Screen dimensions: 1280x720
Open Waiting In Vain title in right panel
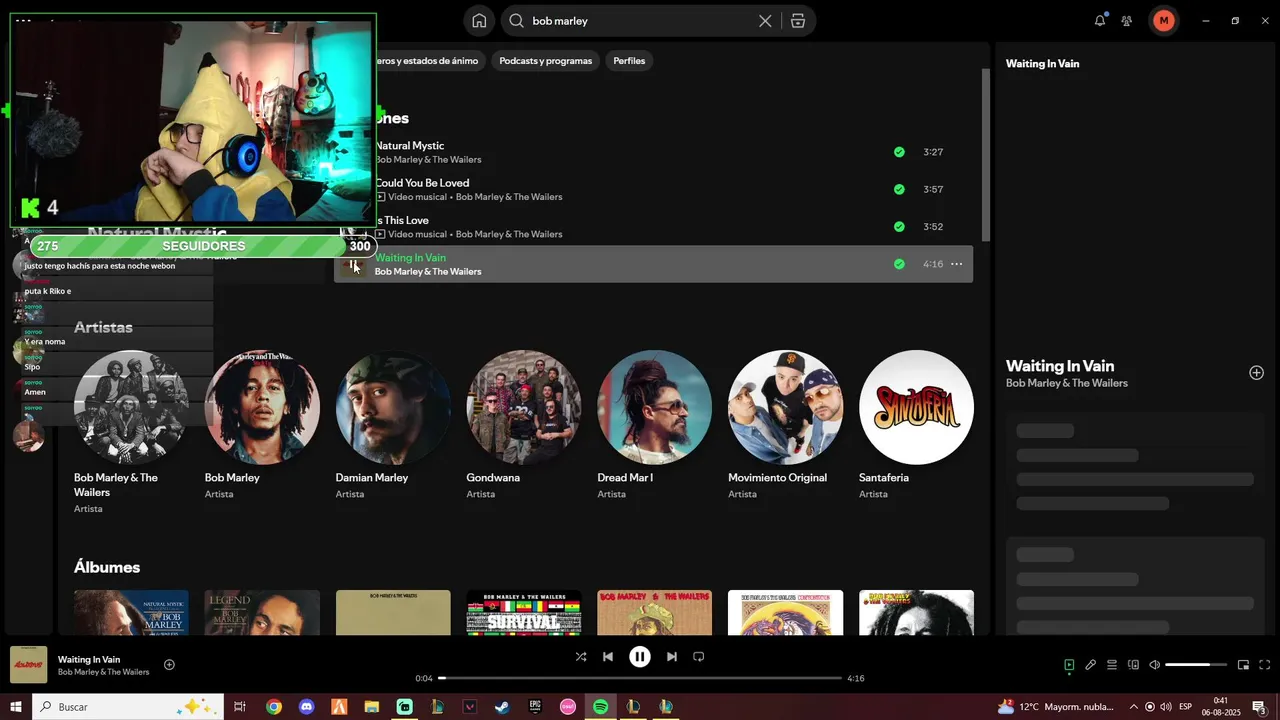point(1060,366)
